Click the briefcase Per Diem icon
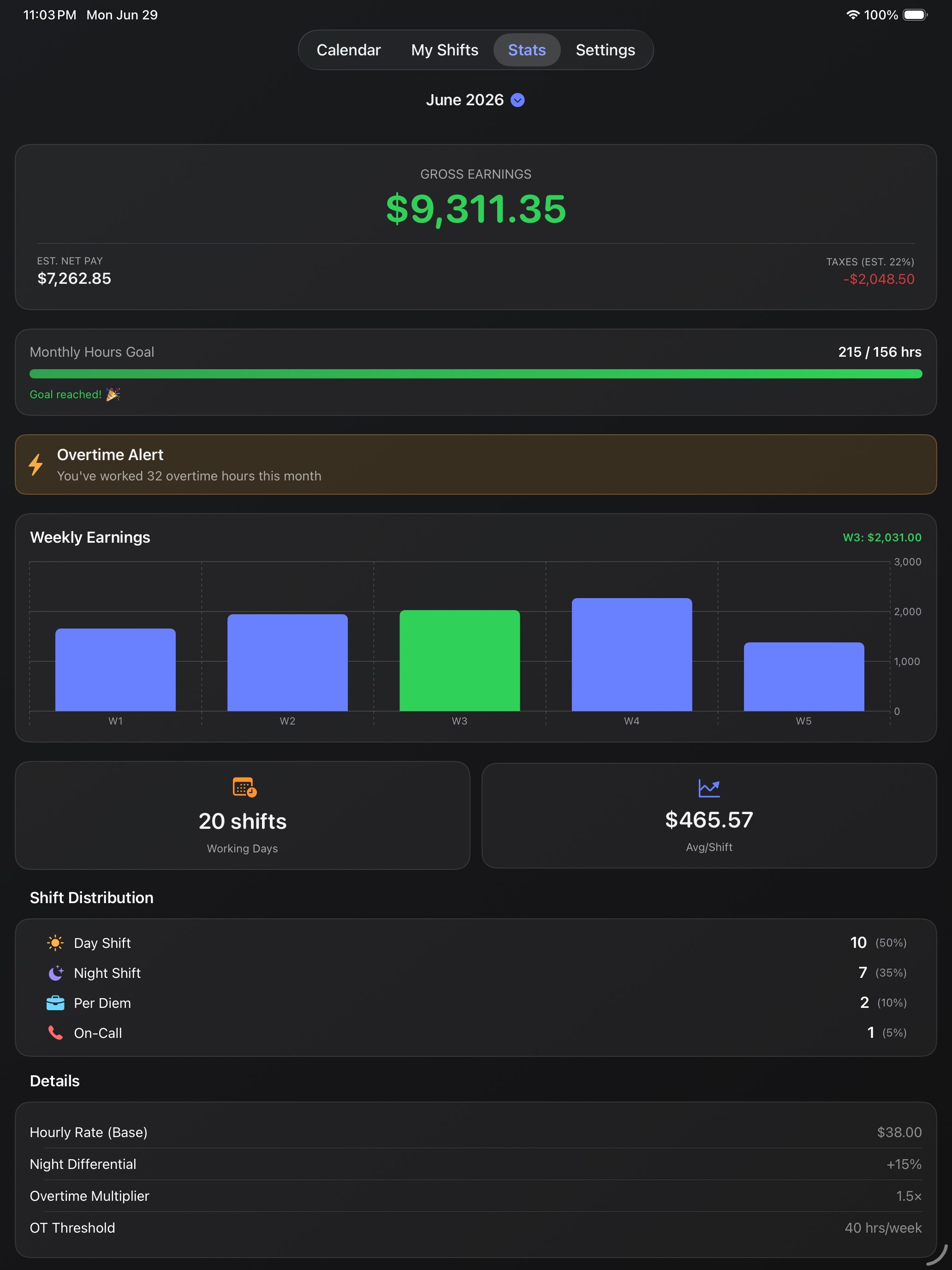Image resolution: width=952 pixels, height=1270 pixels. pos(55,1002)
